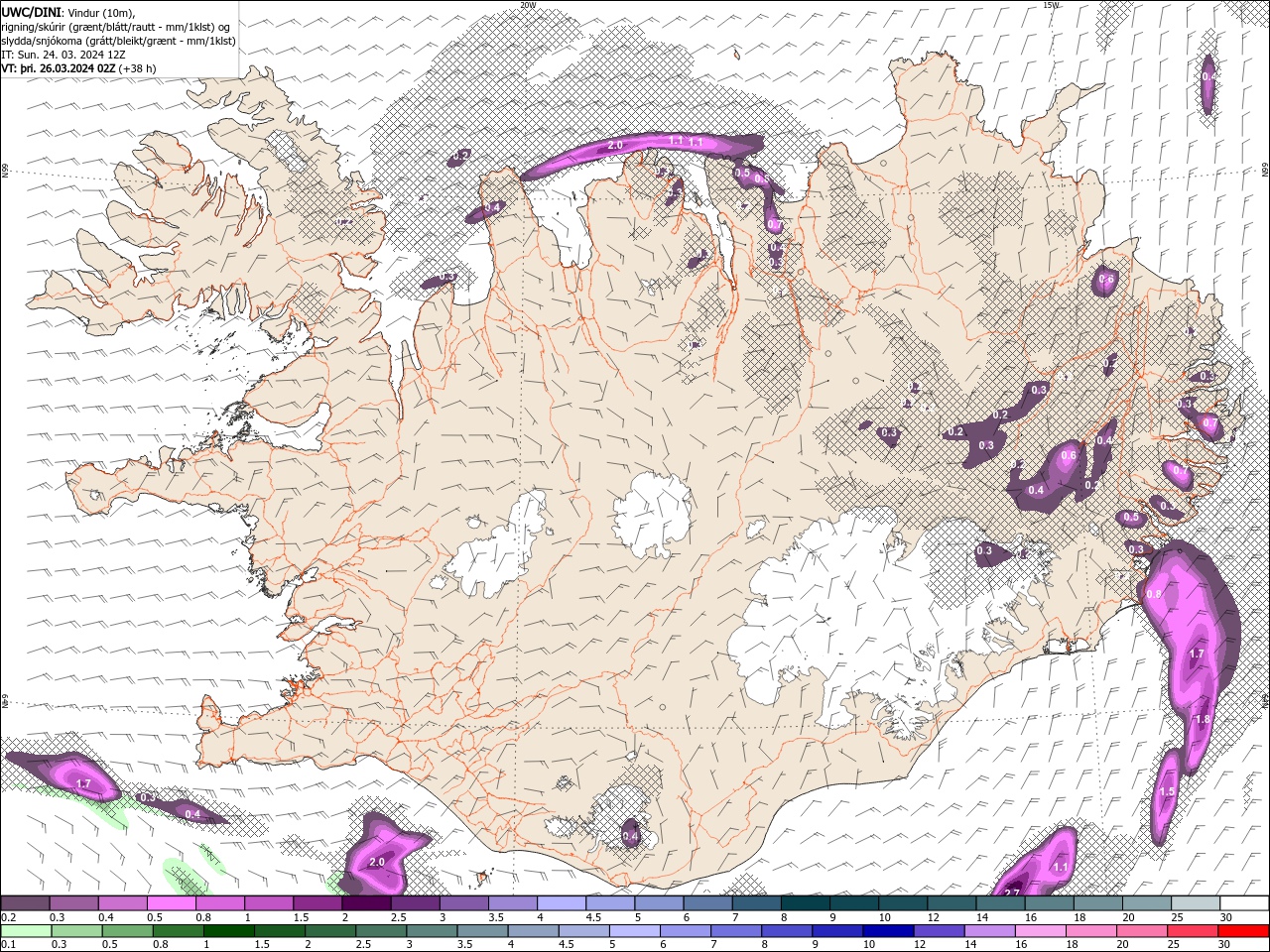Click the 'UWC/DINI: Vindur (10m),' title line
1270x952 pixels.
coord(67,12)
